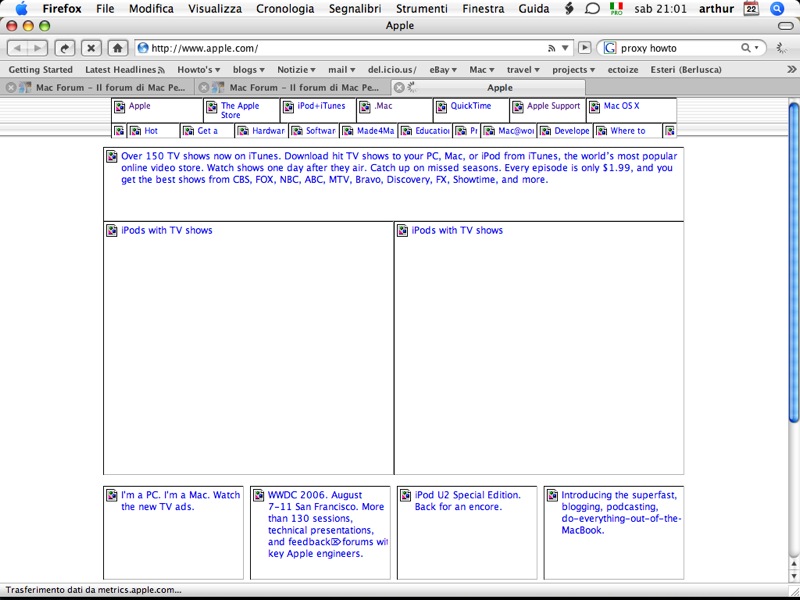The height and width of the screenshot is (600, 800).
Task: Click the script menu bar icon
Action: (569, 9)
